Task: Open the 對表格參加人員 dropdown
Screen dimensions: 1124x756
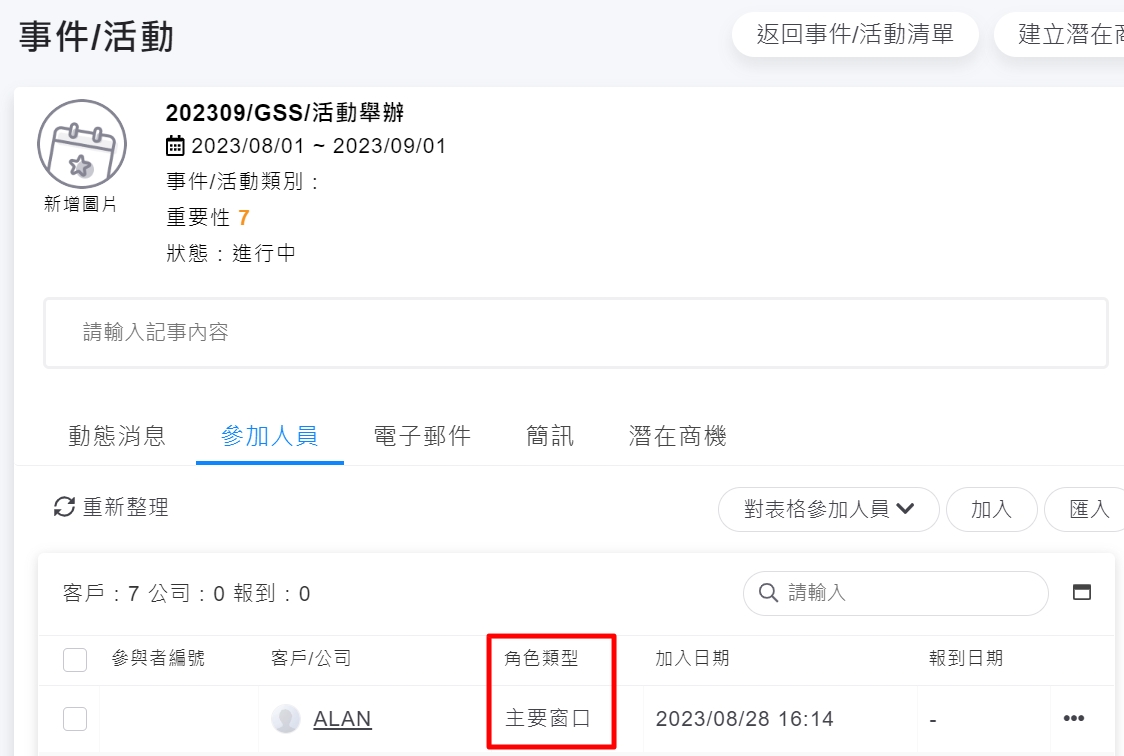Action: 829,509
